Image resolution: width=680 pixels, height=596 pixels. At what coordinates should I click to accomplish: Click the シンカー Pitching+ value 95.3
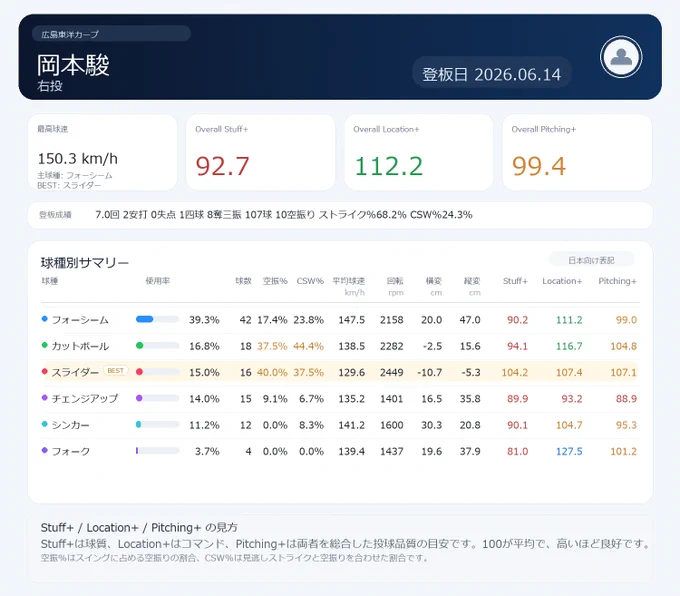(626, 425)
